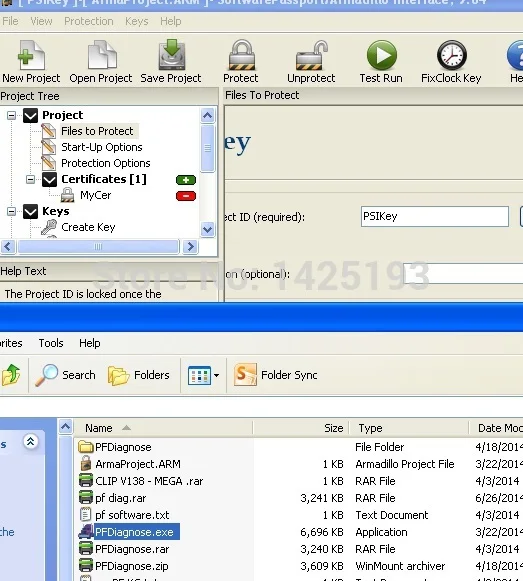
Task: Click the project tree scroll-up arrow
Action: [208, 116]
